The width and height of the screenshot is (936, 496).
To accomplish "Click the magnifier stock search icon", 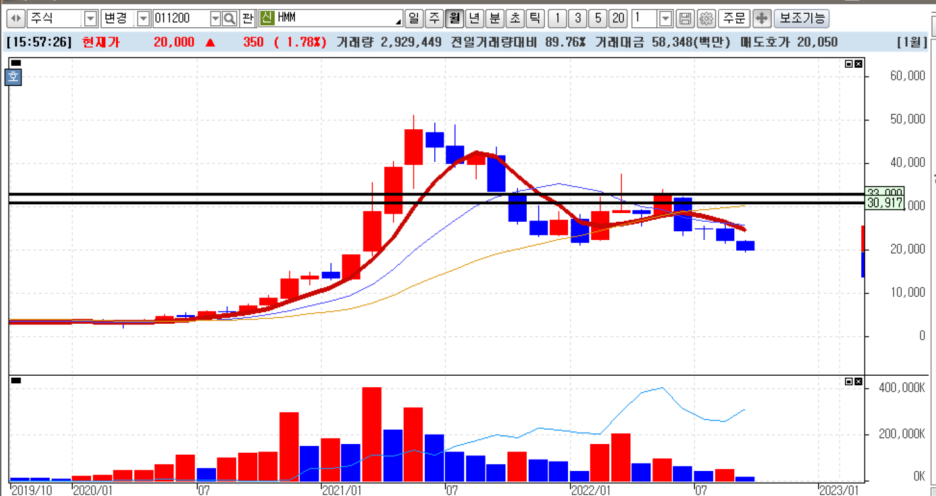I will pyautogui.click(x=230, y=19).
